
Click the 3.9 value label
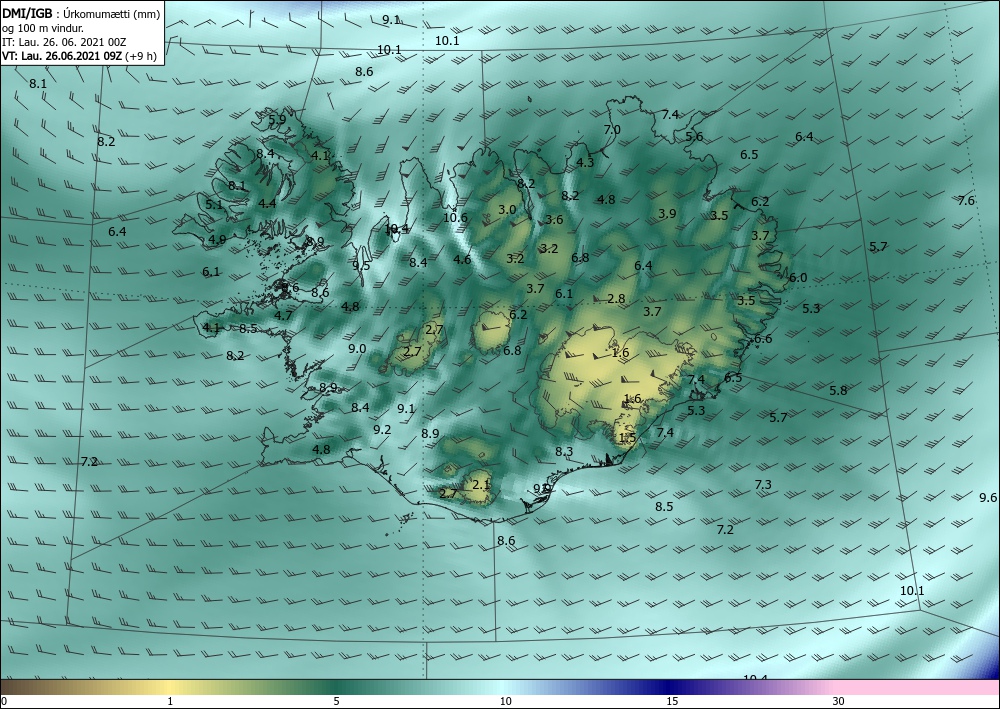coord(667,214)
